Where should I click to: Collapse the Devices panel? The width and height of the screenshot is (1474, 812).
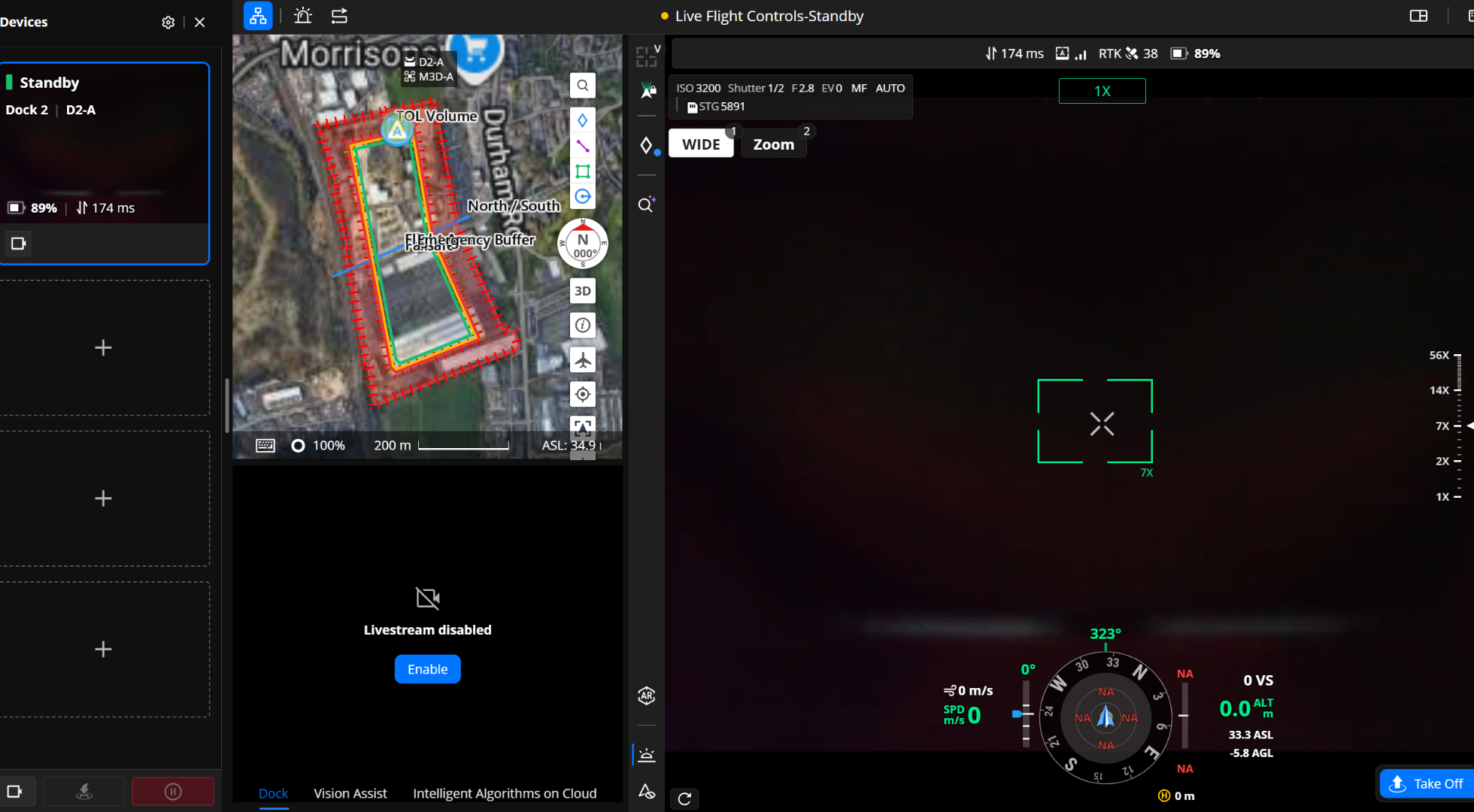pyautogui.click(x=199, y=22)
